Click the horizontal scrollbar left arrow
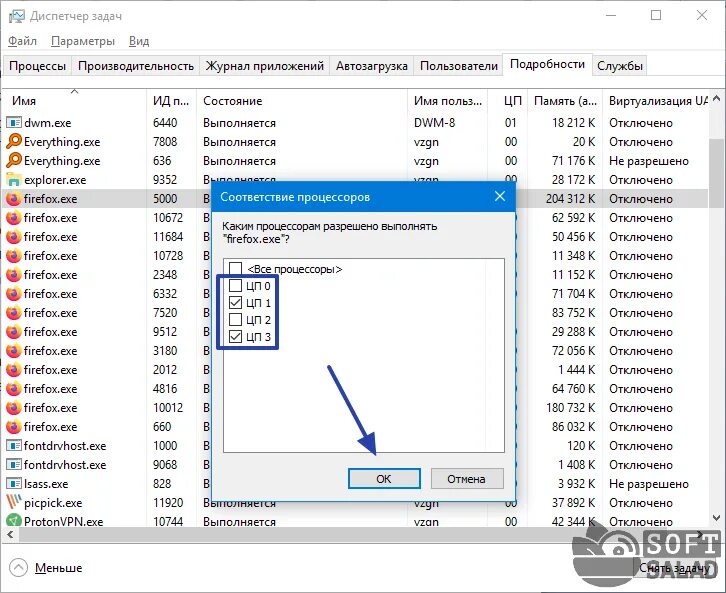The image size is (726, 593). [x=10, y=535]
